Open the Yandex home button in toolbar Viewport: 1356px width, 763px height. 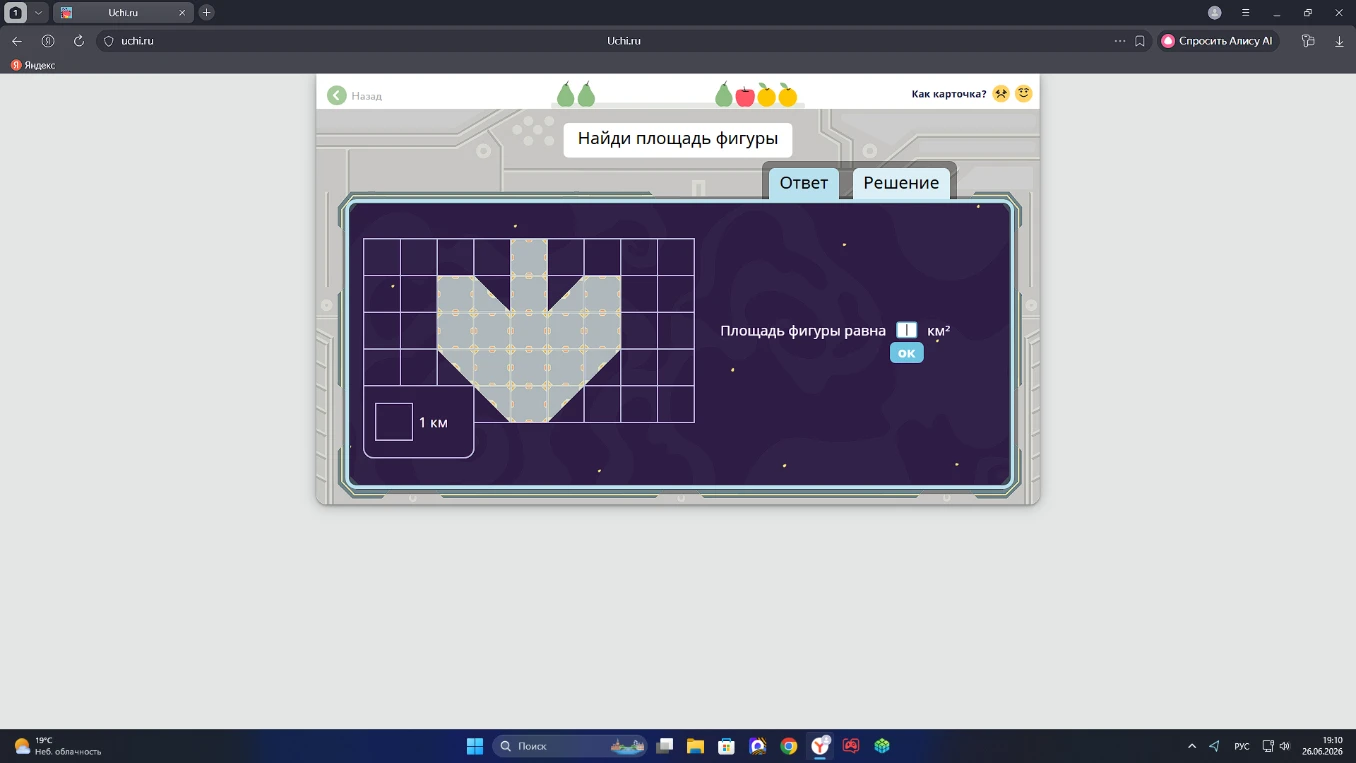click(x=48, y=41)
